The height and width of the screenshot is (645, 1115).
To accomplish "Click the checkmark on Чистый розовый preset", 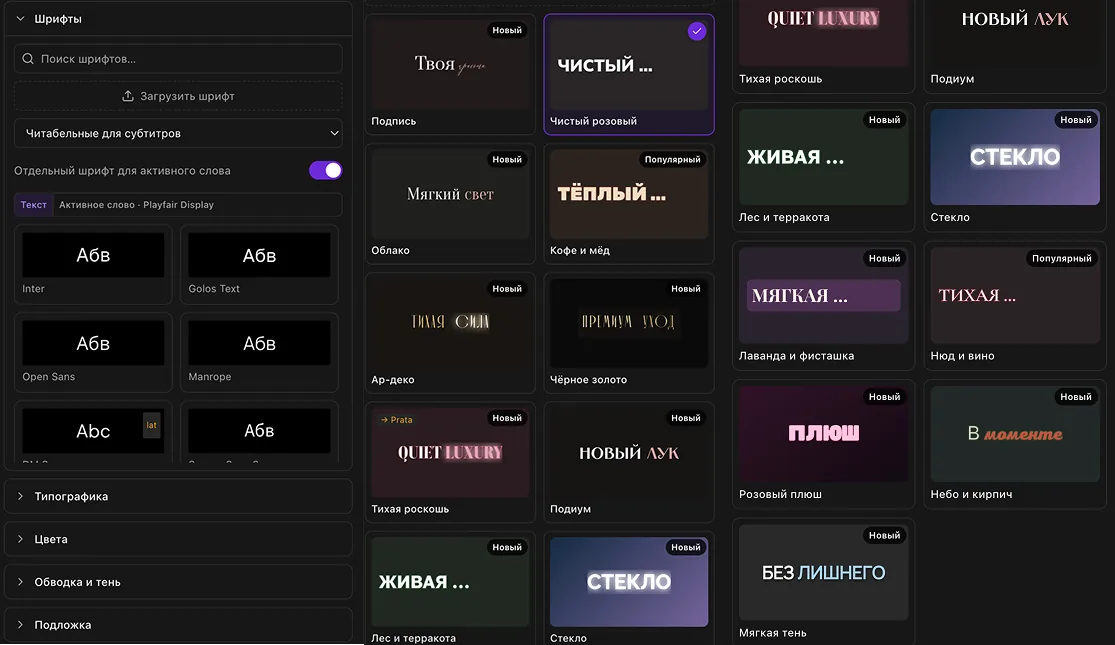I will (697, 31).
